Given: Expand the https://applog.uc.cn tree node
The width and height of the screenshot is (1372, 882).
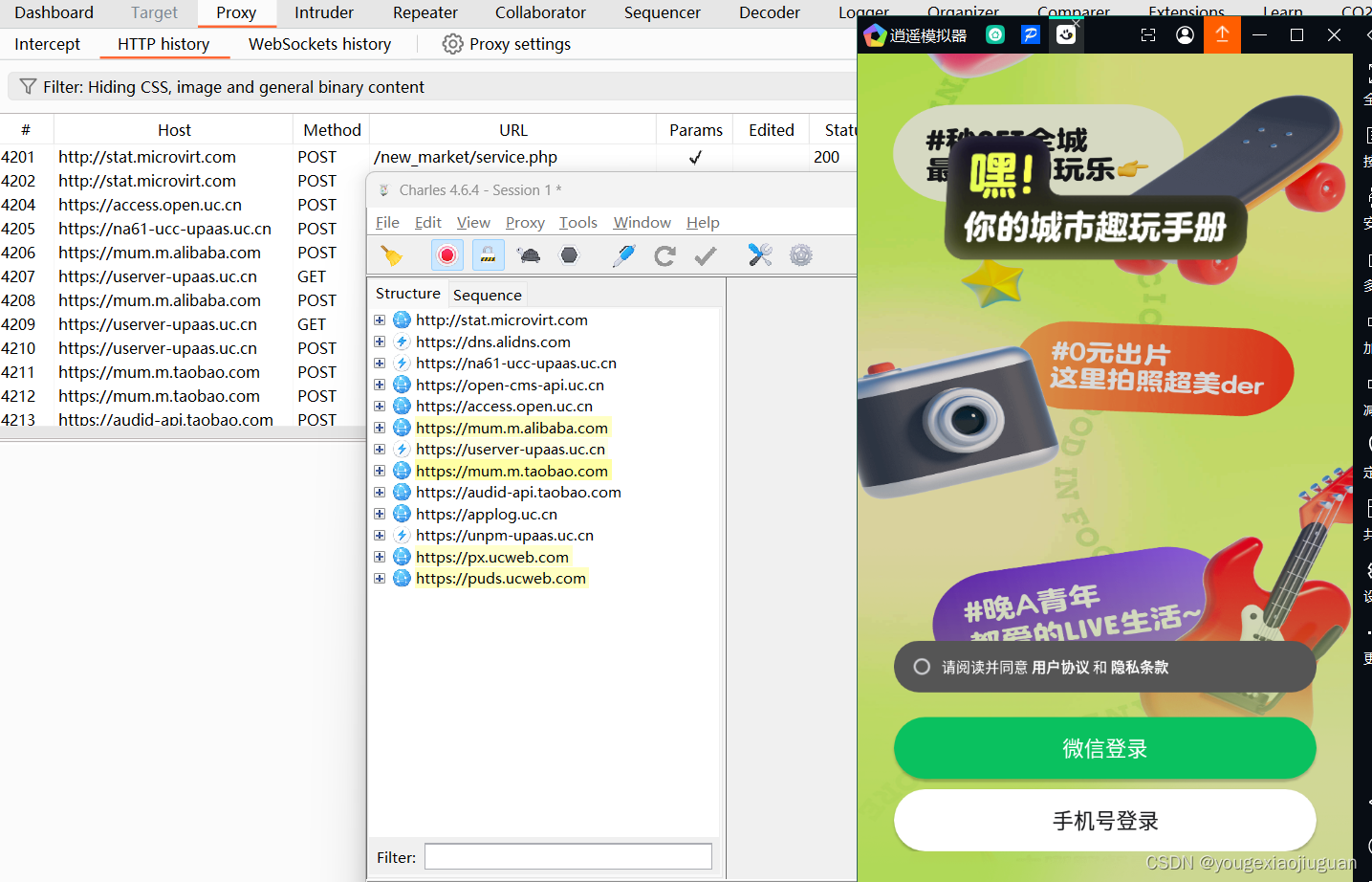Looking at the screenshot, I should tap(380, 514).
